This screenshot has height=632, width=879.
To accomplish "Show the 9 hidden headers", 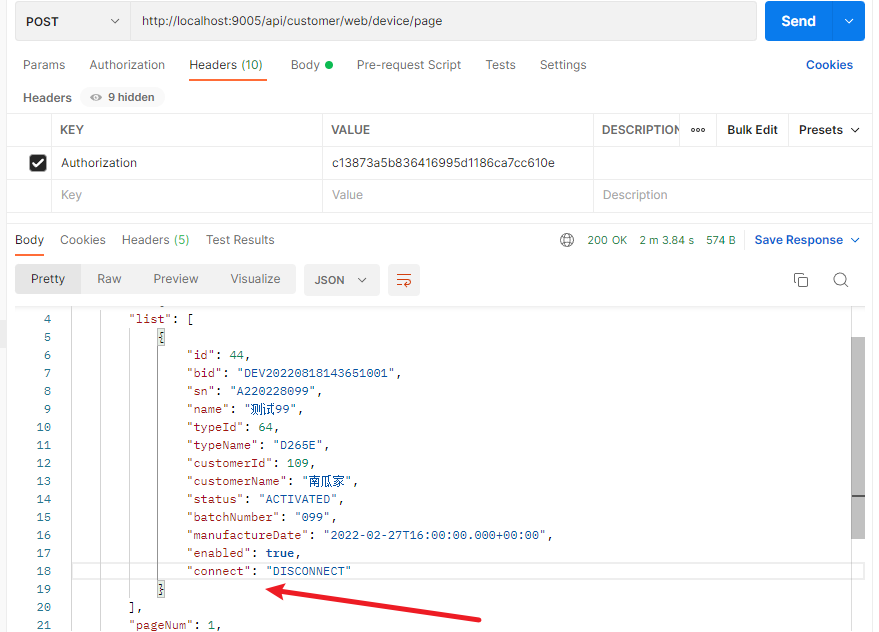I will (x=123, y=98).
